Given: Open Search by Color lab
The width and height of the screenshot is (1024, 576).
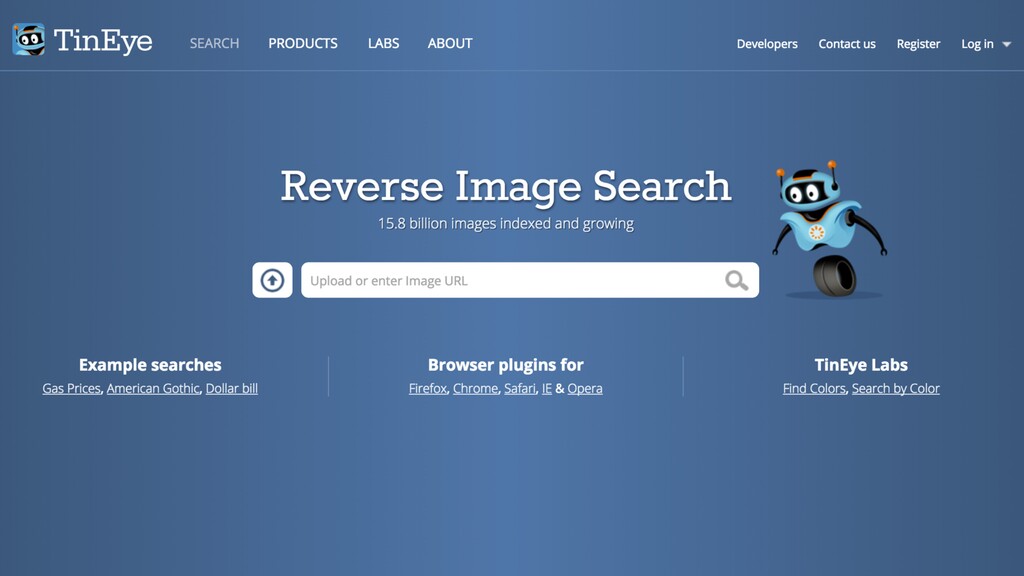Looking at the screenshot, I should tap(896, 388).
